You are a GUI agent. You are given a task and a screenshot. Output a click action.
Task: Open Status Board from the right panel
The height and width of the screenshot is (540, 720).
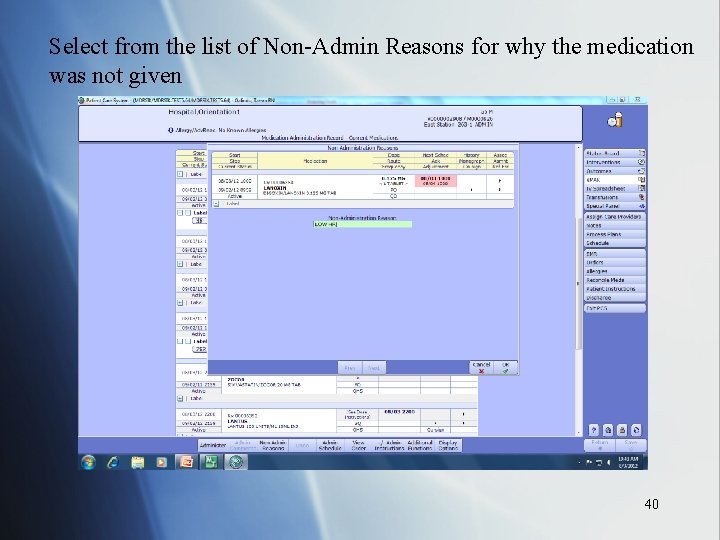tap(615, 153)
